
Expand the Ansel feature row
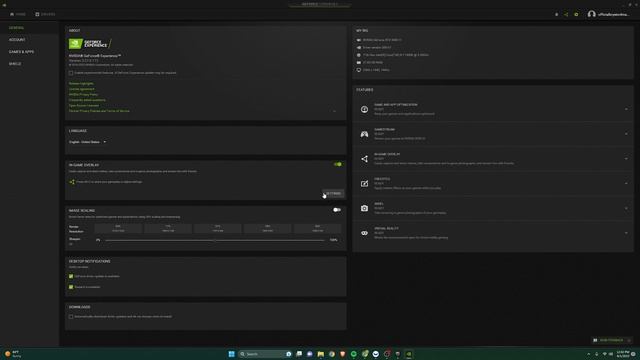click(x=626, y=208)
